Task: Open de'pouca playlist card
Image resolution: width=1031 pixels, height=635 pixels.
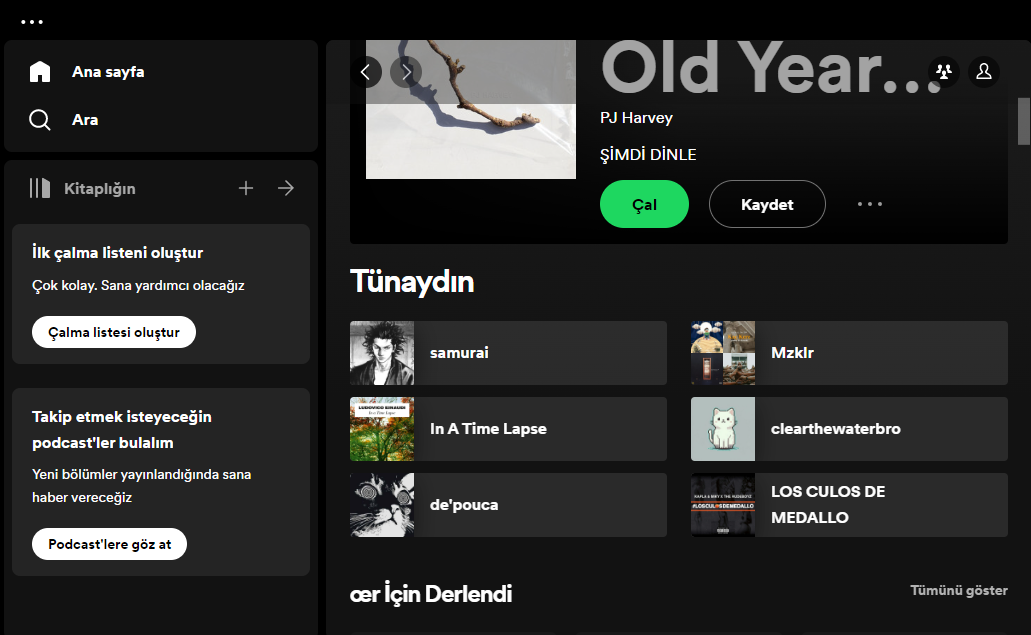Action: [x=508, y=505]
